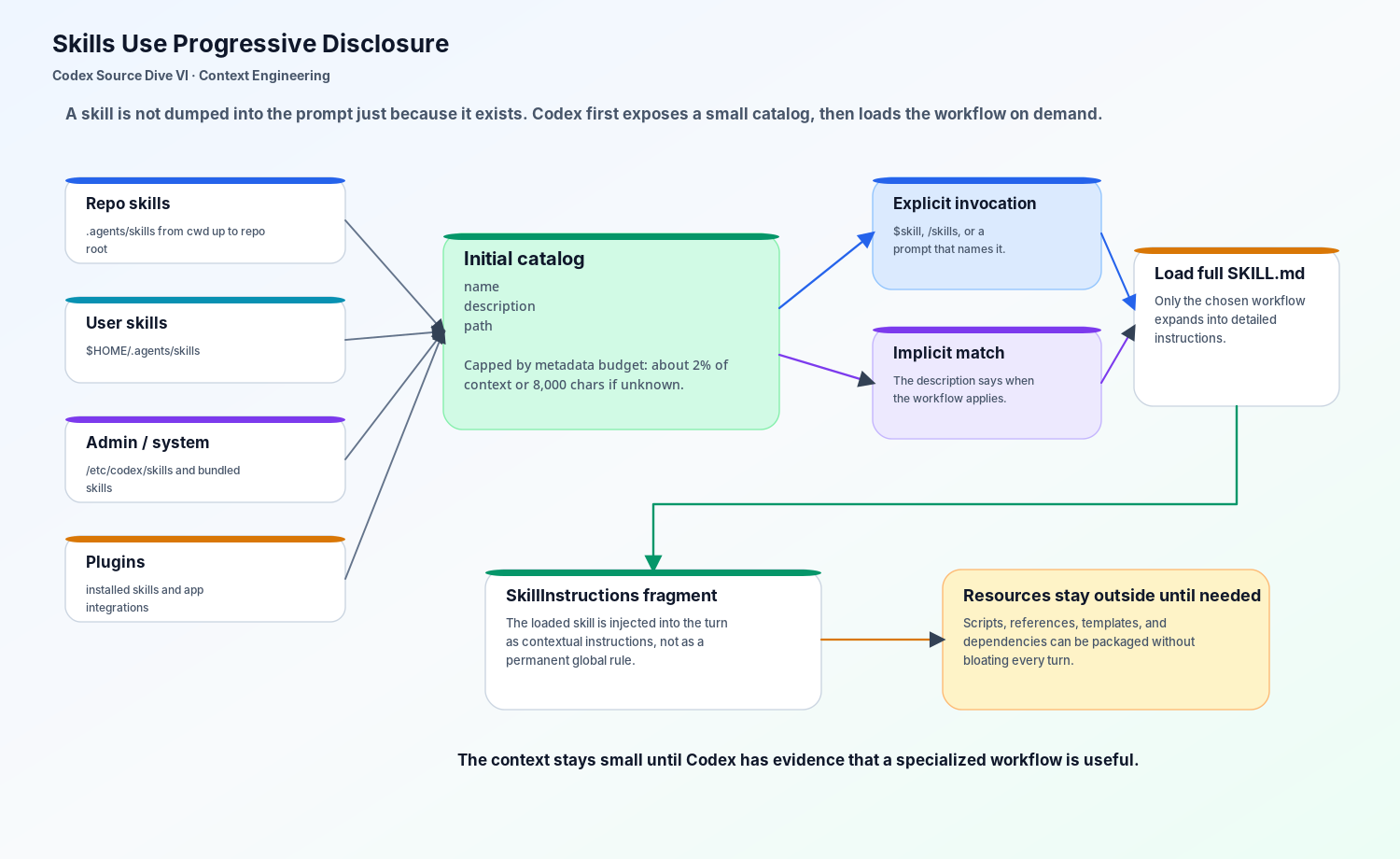Click the word 'name' in Initial catalog
1400x859 pixels.
[482, 287]
